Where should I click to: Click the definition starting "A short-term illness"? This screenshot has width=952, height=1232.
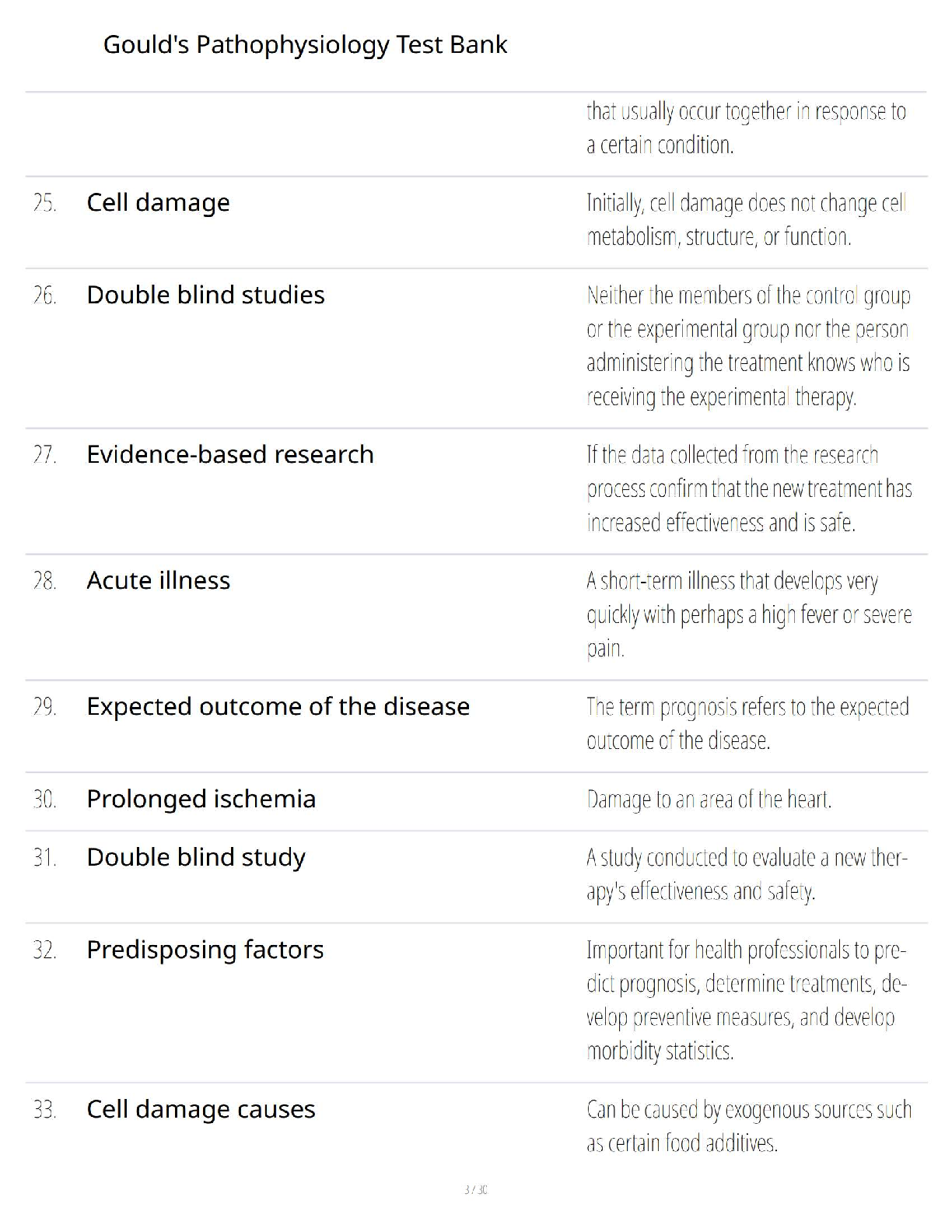point(748,614)
